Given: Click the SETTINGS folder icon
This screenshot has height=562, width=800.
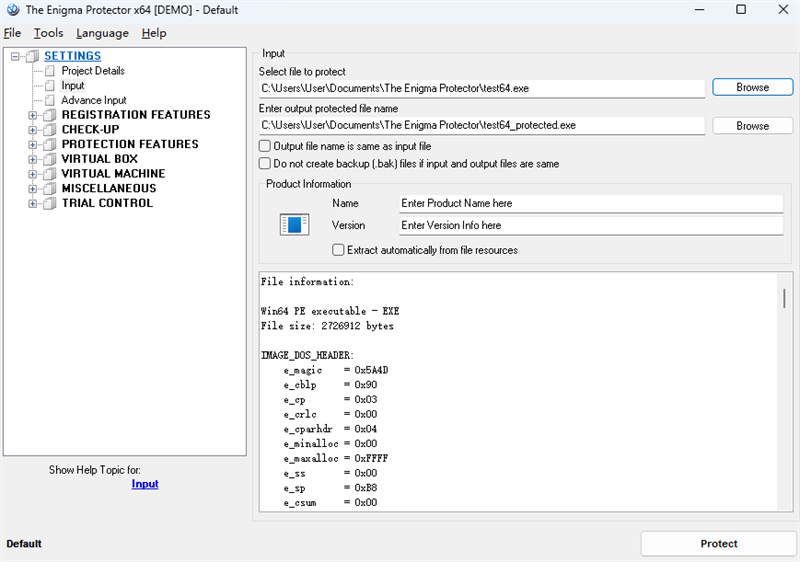Looking at the screenshot, I should click(x=33, y=56).
